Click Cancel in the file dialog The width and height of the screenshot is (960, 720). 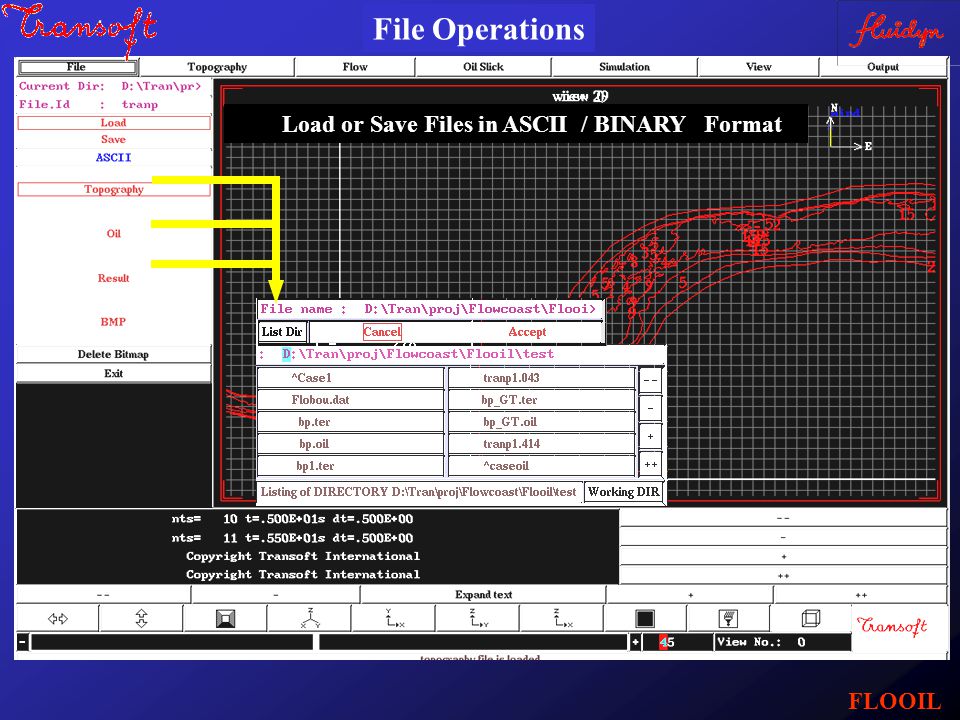382,332
